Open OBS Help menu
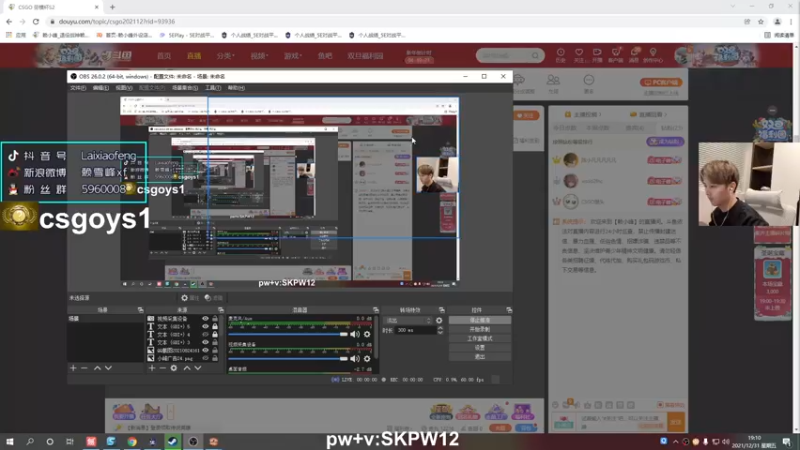This screenshot has width=800, height=450. (x=236, y=88)
